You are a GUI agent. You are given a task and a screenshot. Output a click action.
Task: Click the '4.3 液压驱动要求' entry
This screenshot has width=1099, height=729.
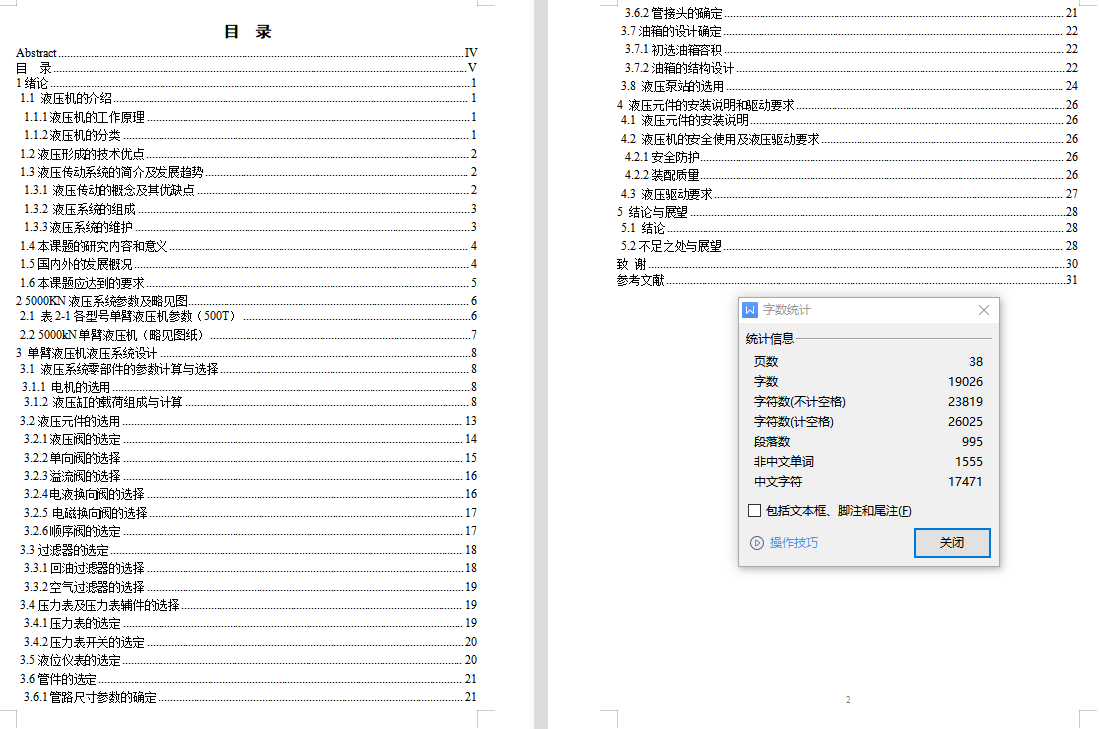847,194
